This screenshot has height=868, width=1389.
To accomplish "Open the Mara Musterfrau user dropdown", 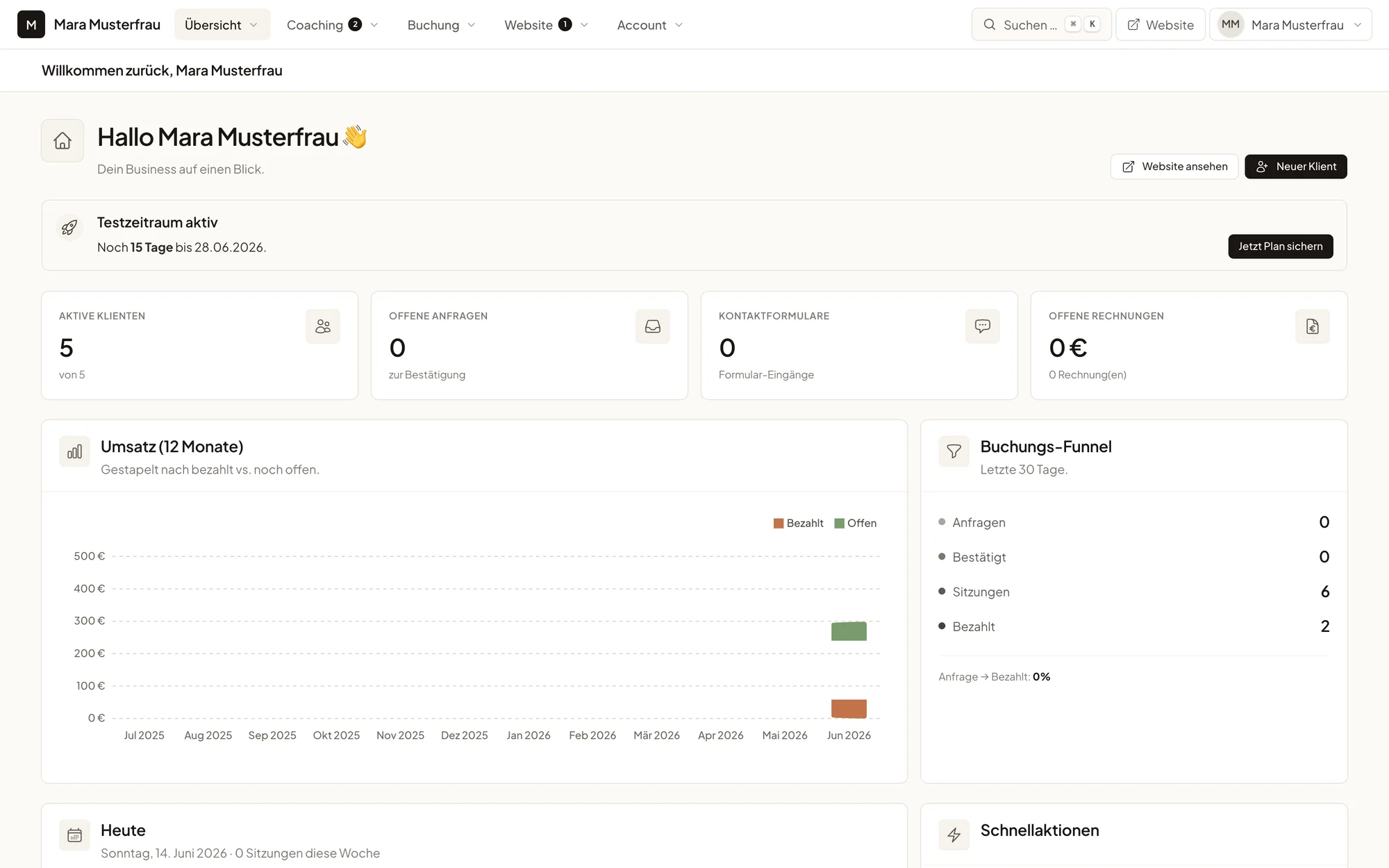I will click(1291, 24).
